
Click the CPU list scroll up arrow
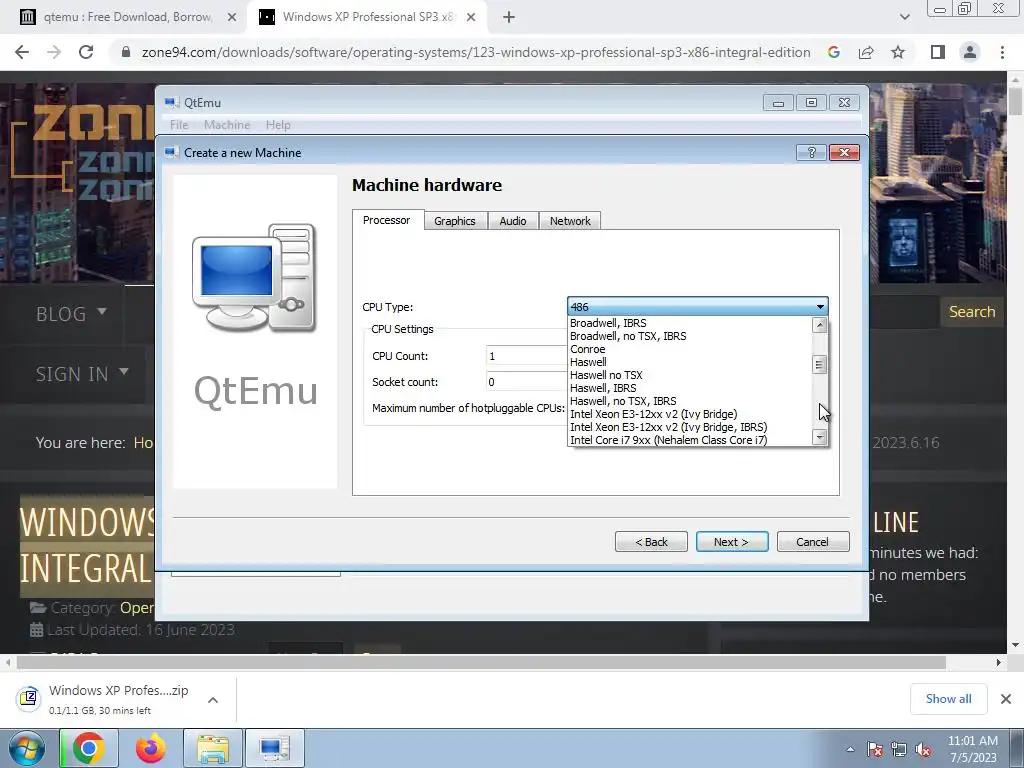(x=820, y=325)
